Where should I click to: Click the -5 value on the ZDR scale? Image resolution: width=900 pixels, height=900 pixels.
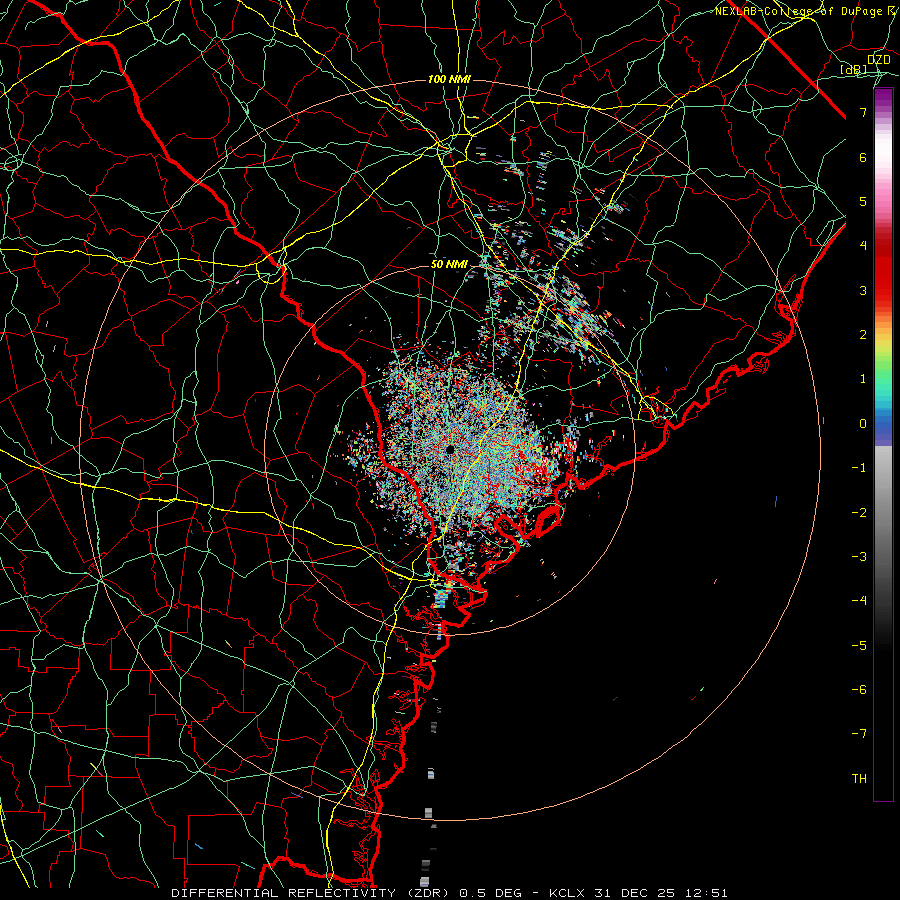[x=859, y=646]
